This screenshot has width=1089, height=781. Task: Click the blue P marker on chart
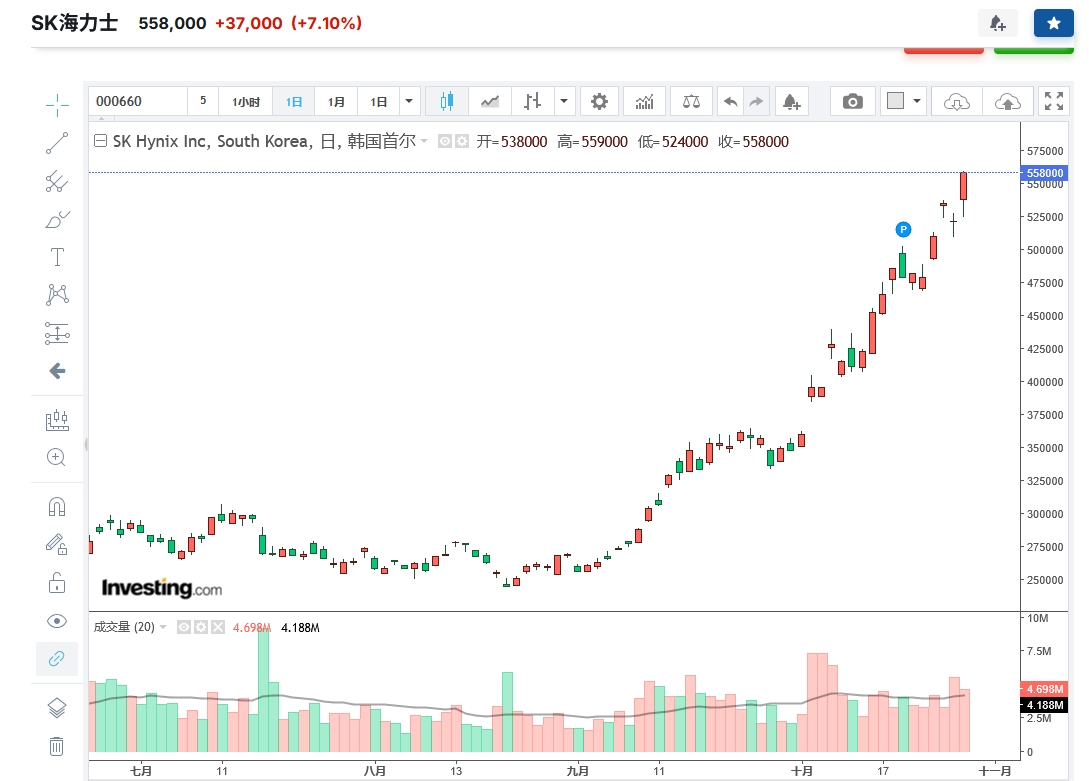pyautogui.click(x=903, y=229)
